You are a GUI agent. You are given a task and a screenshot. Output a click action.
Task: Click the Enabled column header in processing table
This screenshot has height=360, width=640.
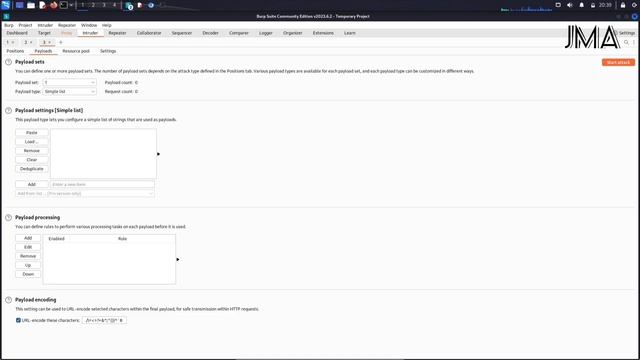coord(56,239)
